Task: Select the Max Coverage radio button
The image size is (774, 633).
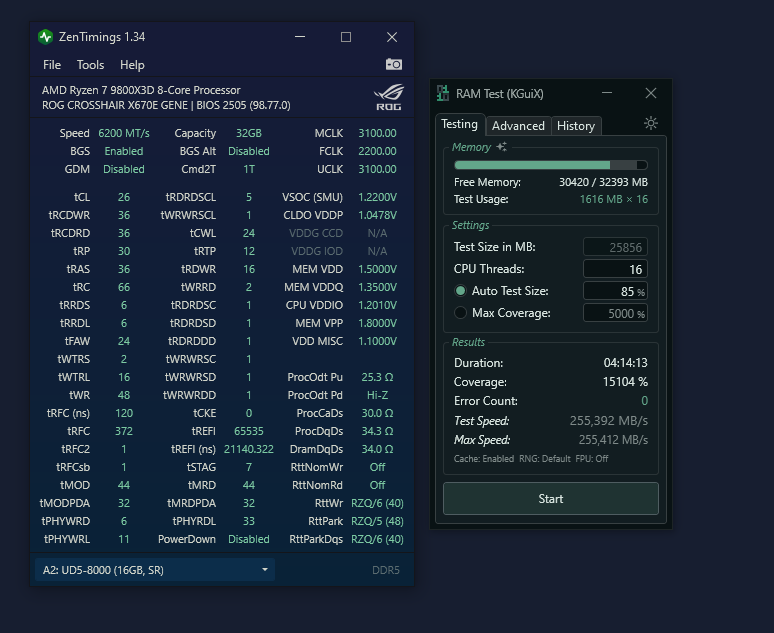Action: coord(460,313)
